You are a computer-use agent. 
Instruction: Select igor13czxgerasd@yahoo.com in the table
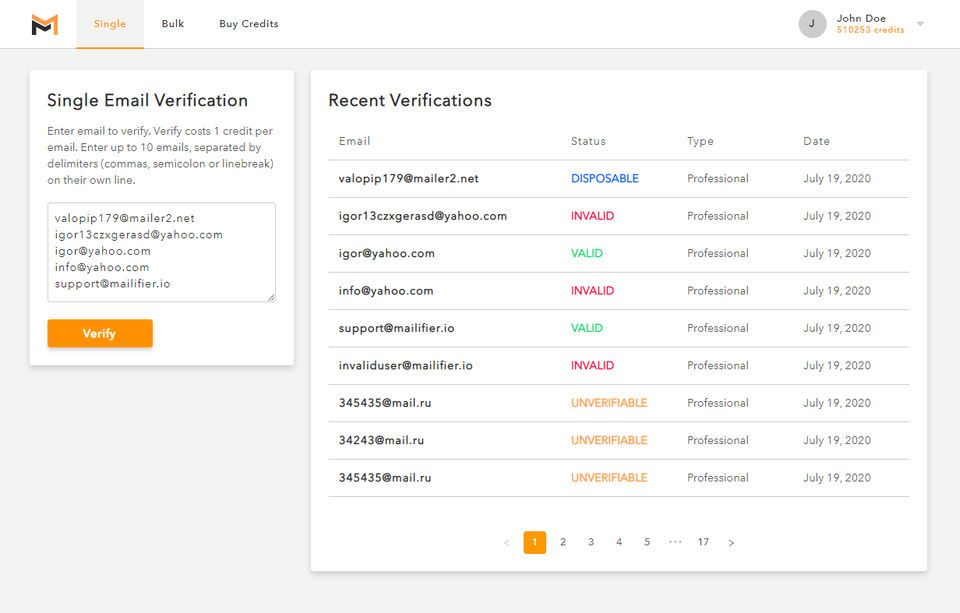click(x=422, y=216)
